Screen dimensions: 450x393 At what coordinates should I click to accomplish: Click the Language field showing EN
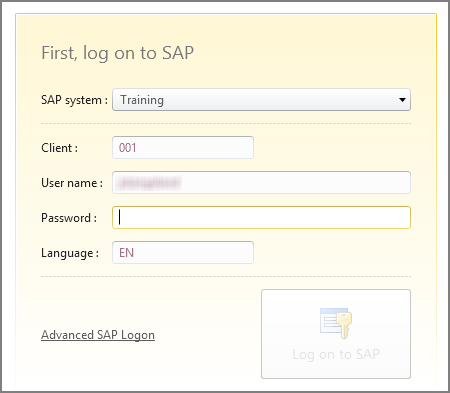183,252
